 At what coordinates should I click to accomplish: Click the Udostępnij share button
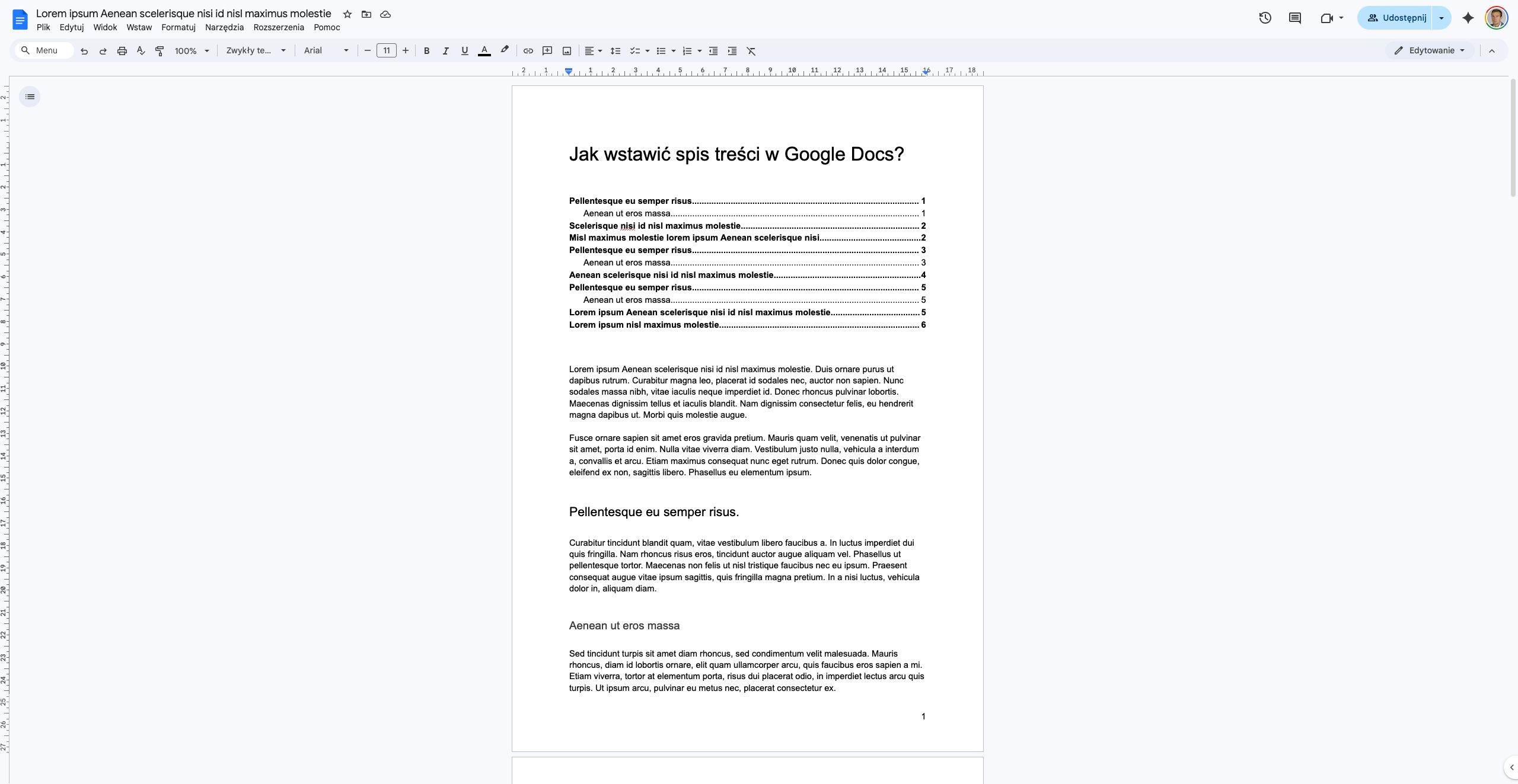(x=1395, y=18)
